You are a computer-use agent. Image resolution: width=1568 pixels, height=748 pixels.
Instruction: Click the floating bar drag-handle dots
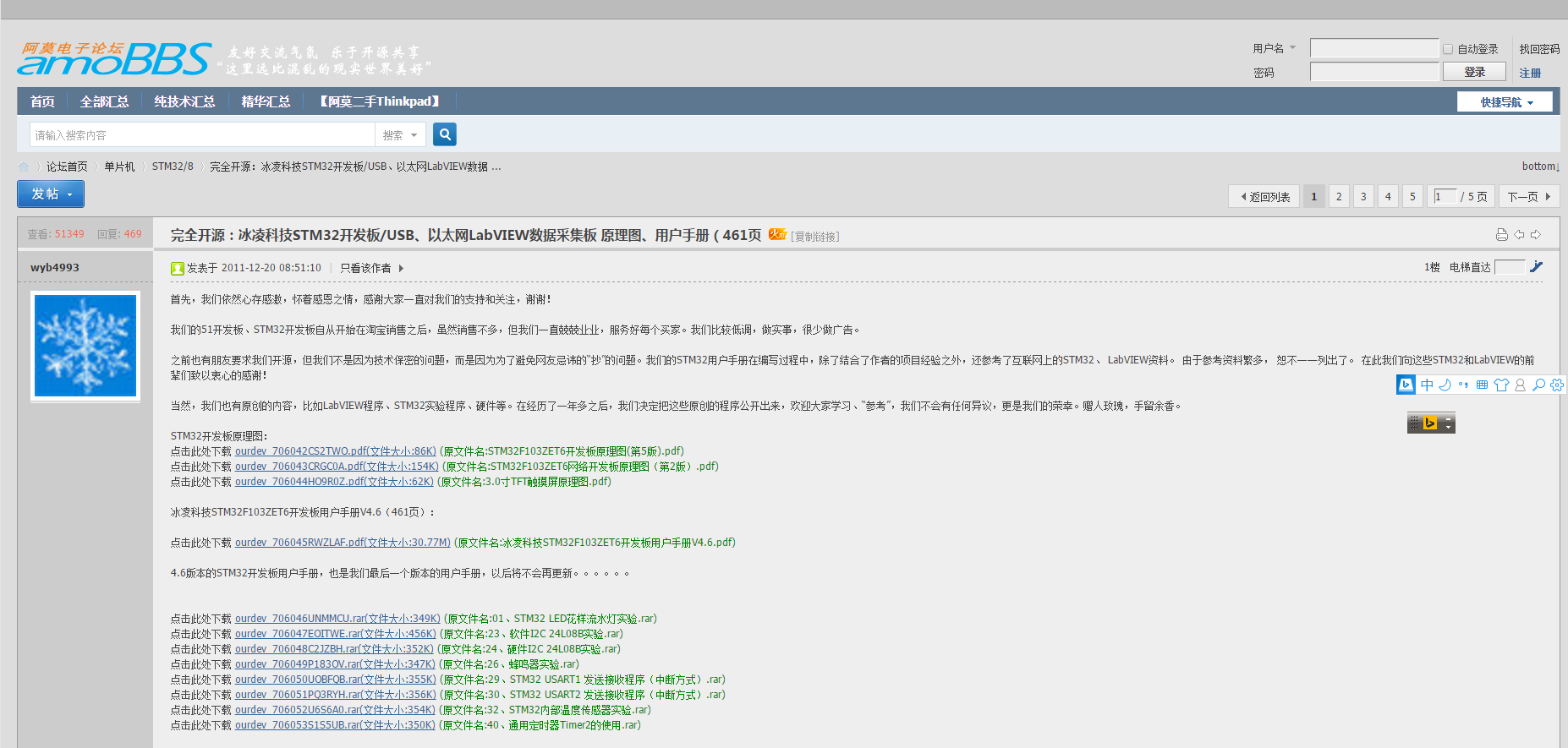tap(1415, 423)
